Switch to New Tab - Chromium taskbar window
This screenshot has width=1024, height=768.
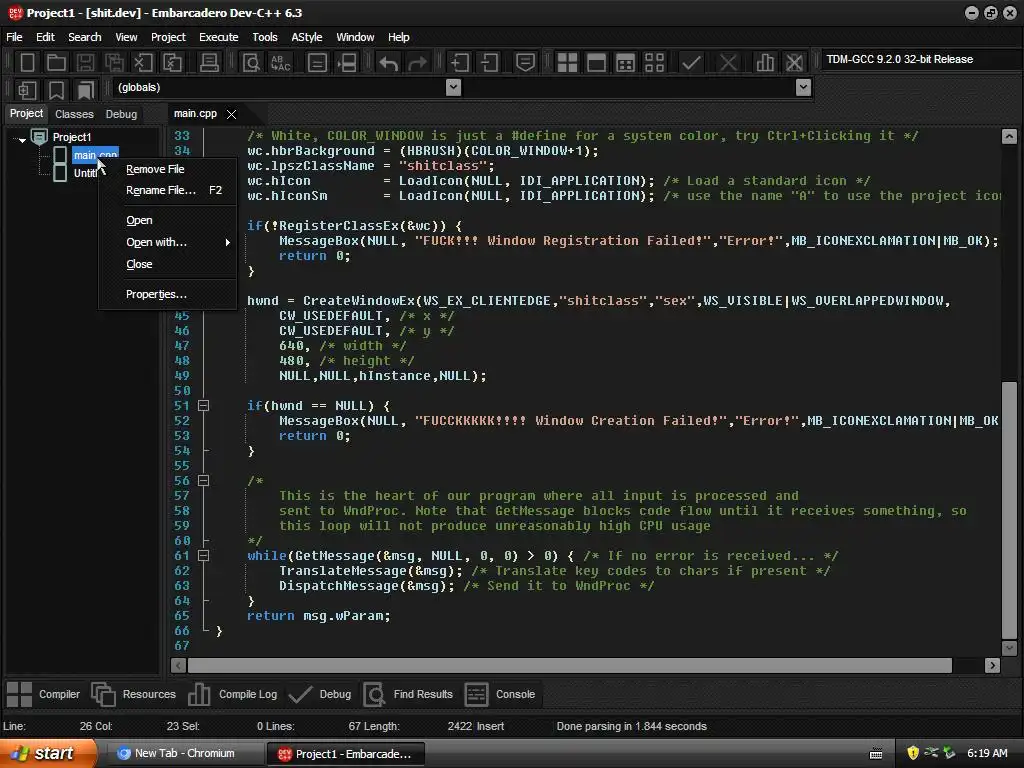184,754
